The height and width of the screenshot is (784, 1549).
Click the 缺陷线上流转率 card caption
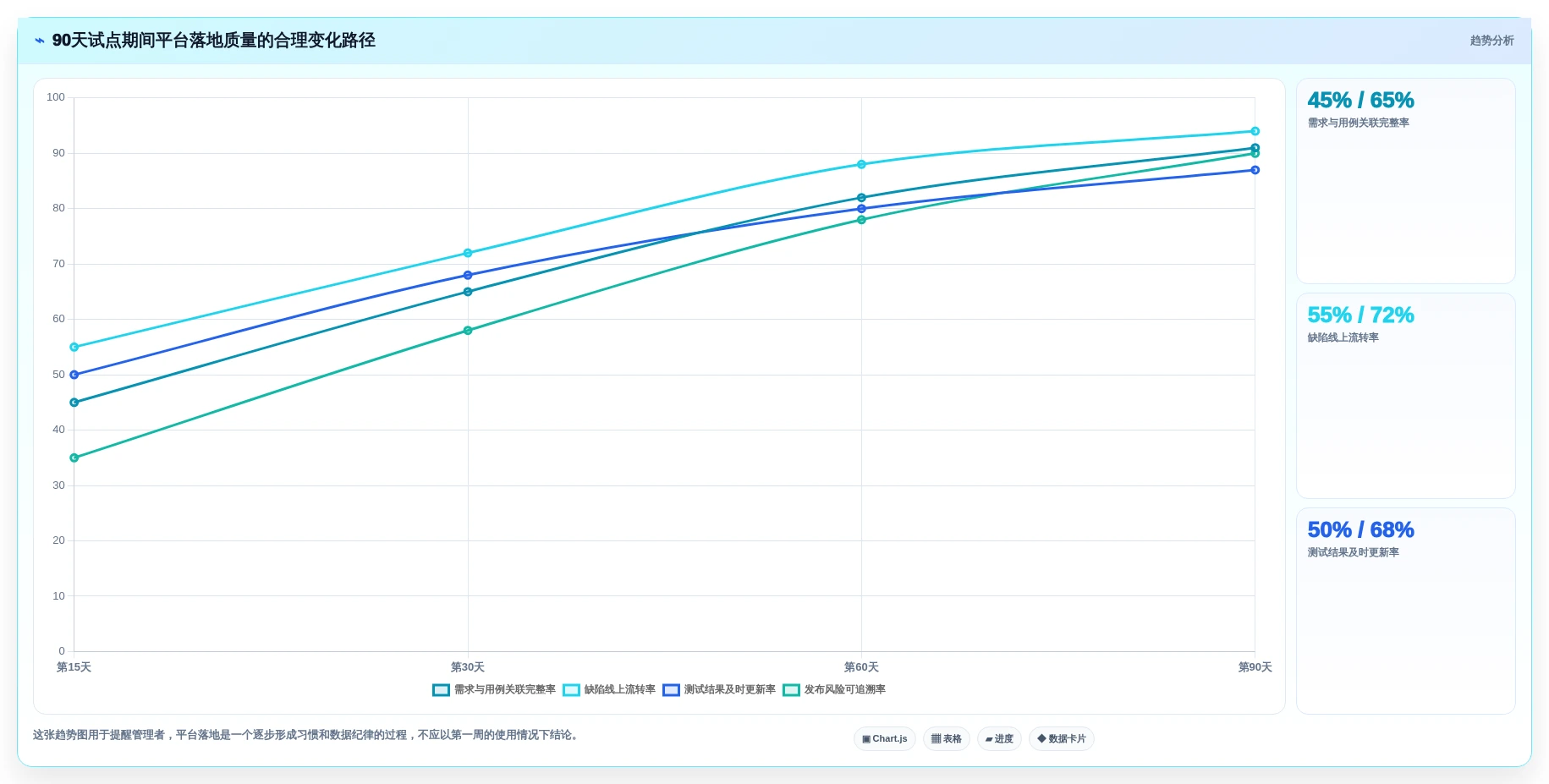coord(1343,338)
